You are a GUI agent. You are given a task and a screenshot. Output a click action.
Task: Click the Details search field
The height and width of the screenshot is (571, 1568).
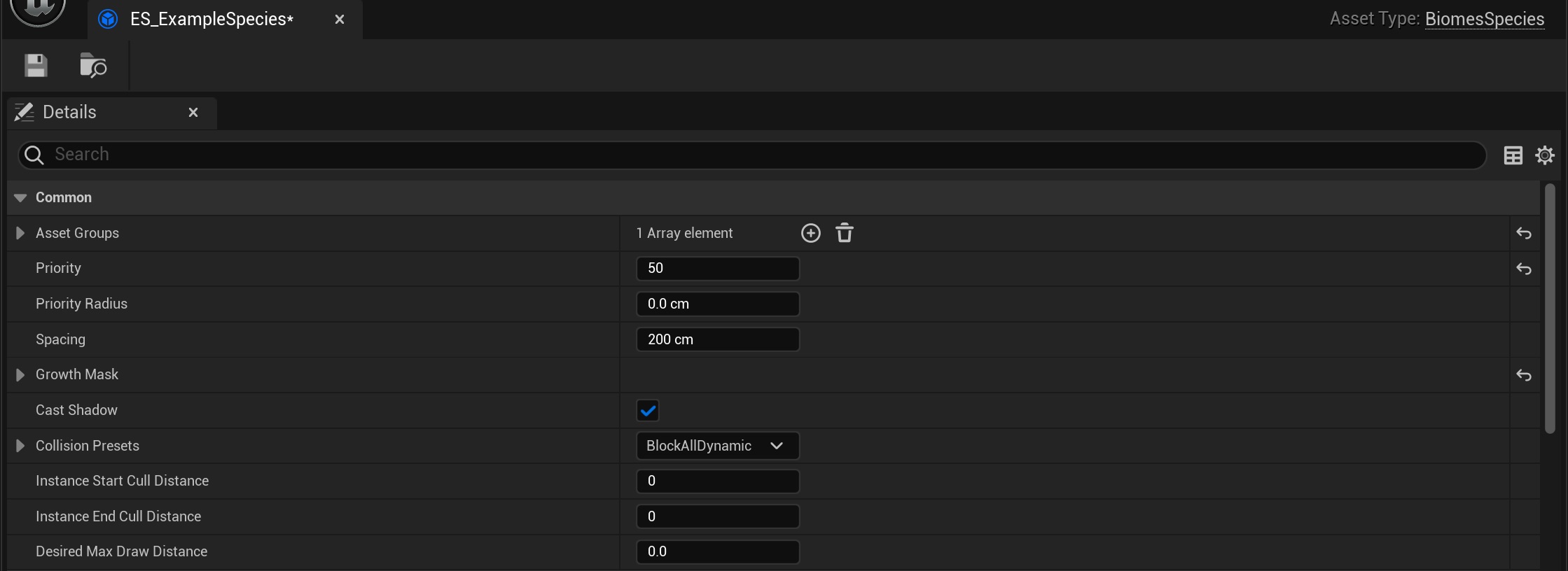coord(749,155)
